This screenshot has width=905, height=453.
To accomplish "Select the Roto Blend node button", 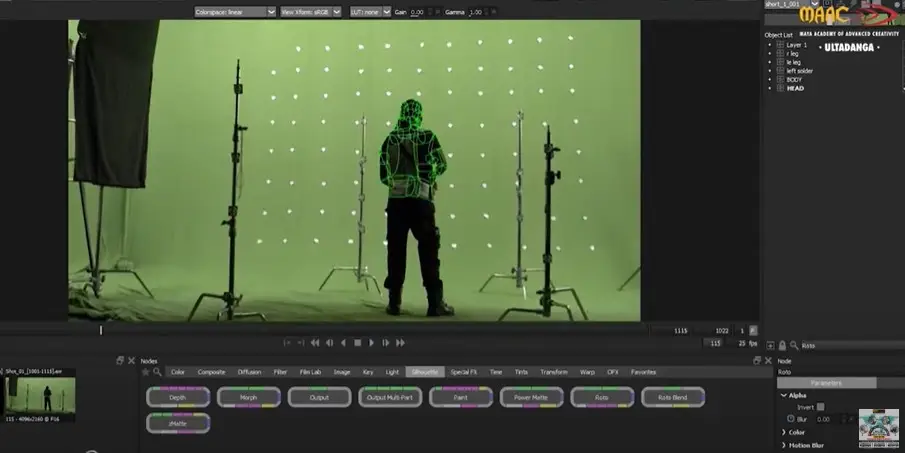I will coord(672,397).
